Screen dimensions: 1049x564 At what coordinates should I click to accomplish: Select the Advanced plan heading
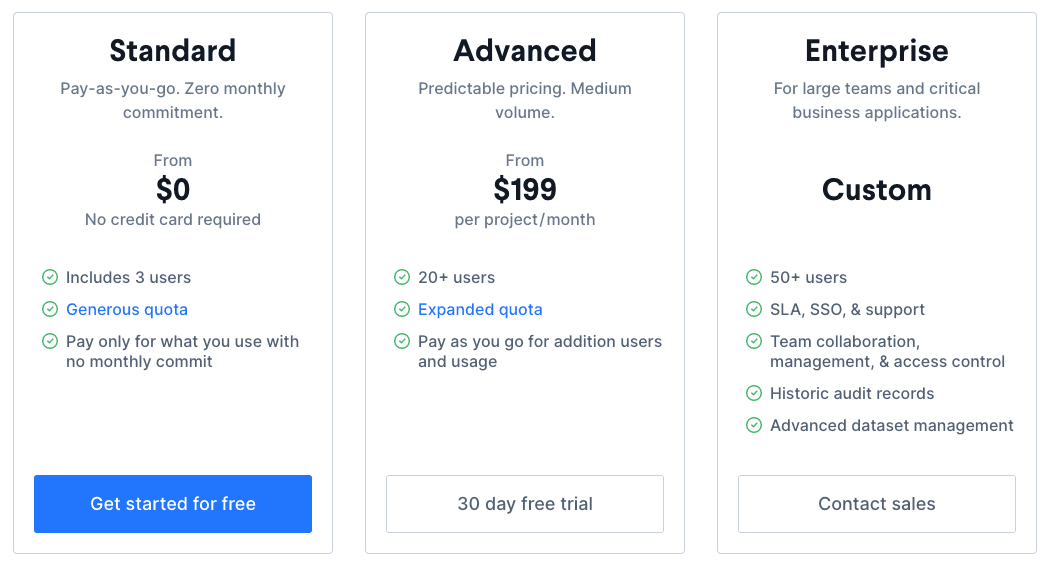[525, 50]
